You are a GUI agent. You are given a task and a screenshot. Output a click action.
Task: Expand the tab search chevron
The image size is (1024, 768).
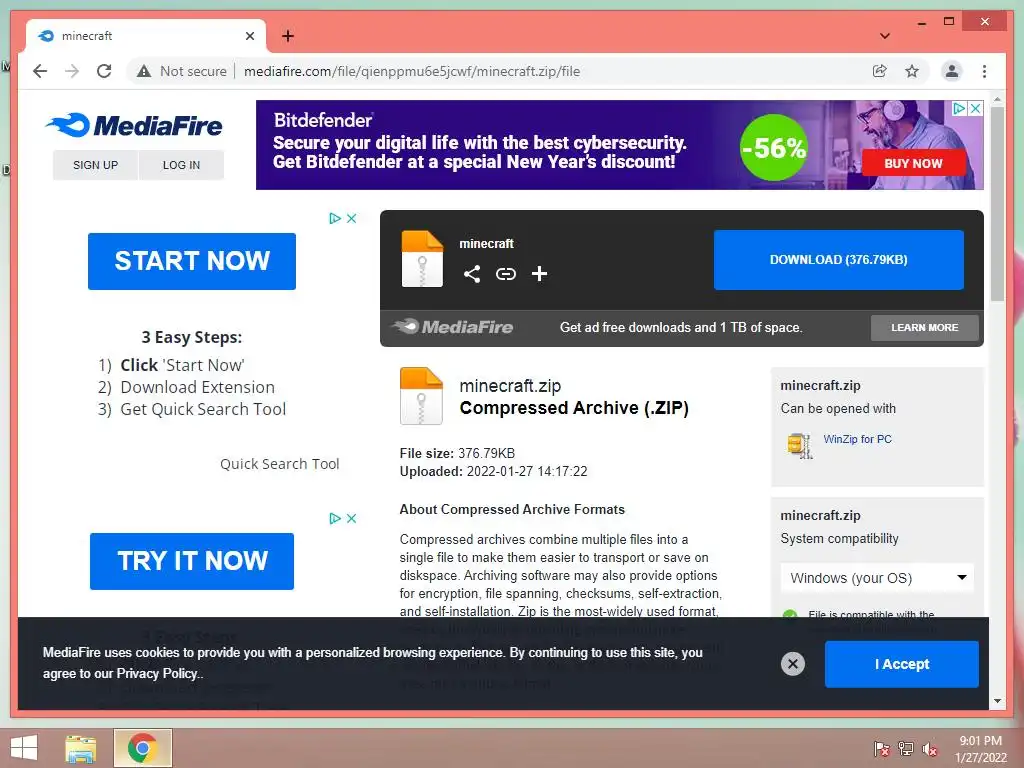884,36
